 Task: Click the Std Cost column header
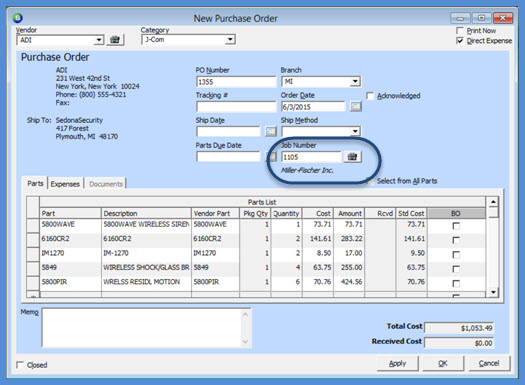tap(411, 213)
